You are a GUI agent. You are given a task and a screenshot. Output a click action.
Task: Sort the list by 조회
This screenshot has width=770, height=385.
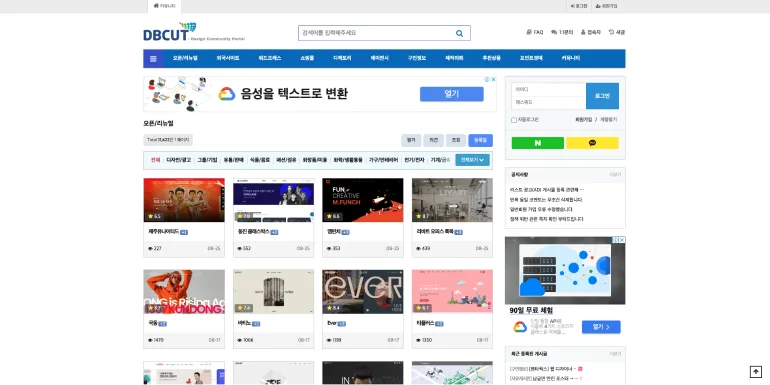pyautogui.click(x=456, y=140)
